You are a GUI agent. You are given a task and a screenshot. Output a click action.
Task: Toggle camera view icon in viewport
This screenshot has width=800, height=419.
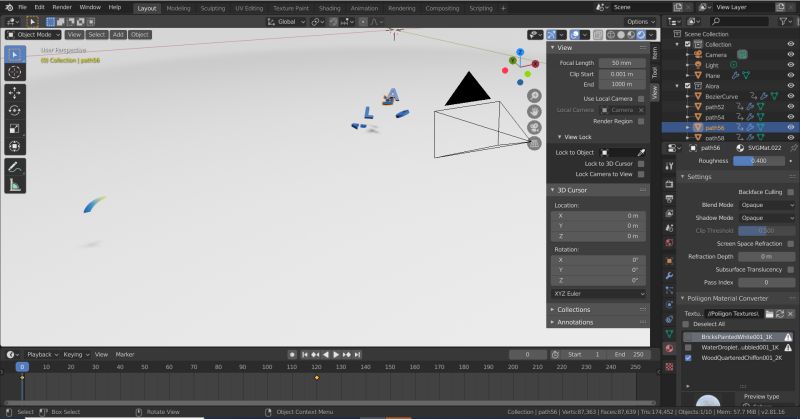coord(534,127)
